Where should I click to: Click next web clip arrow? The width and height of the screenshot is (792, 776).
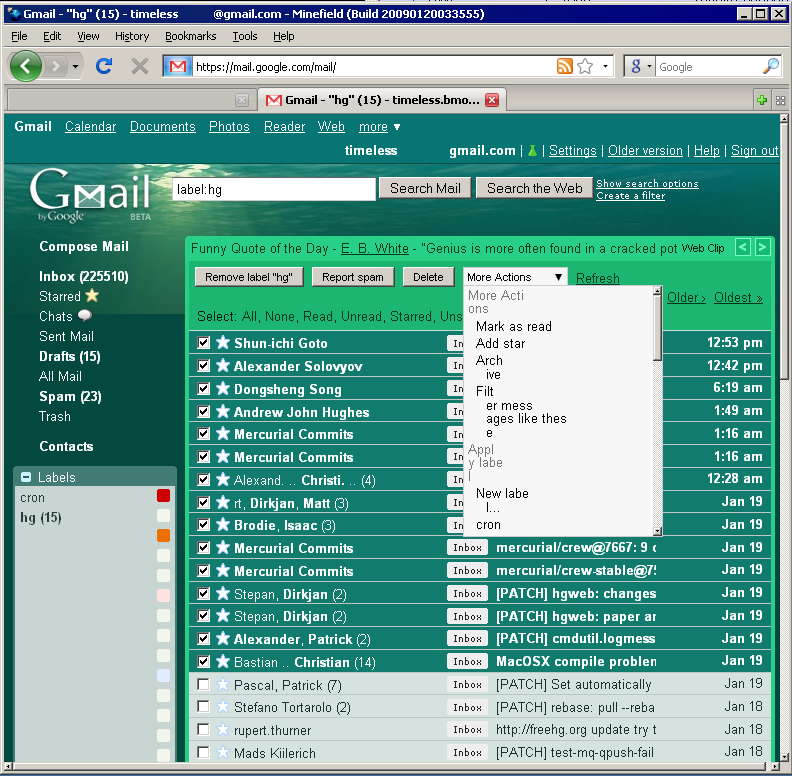pos(762,248)
